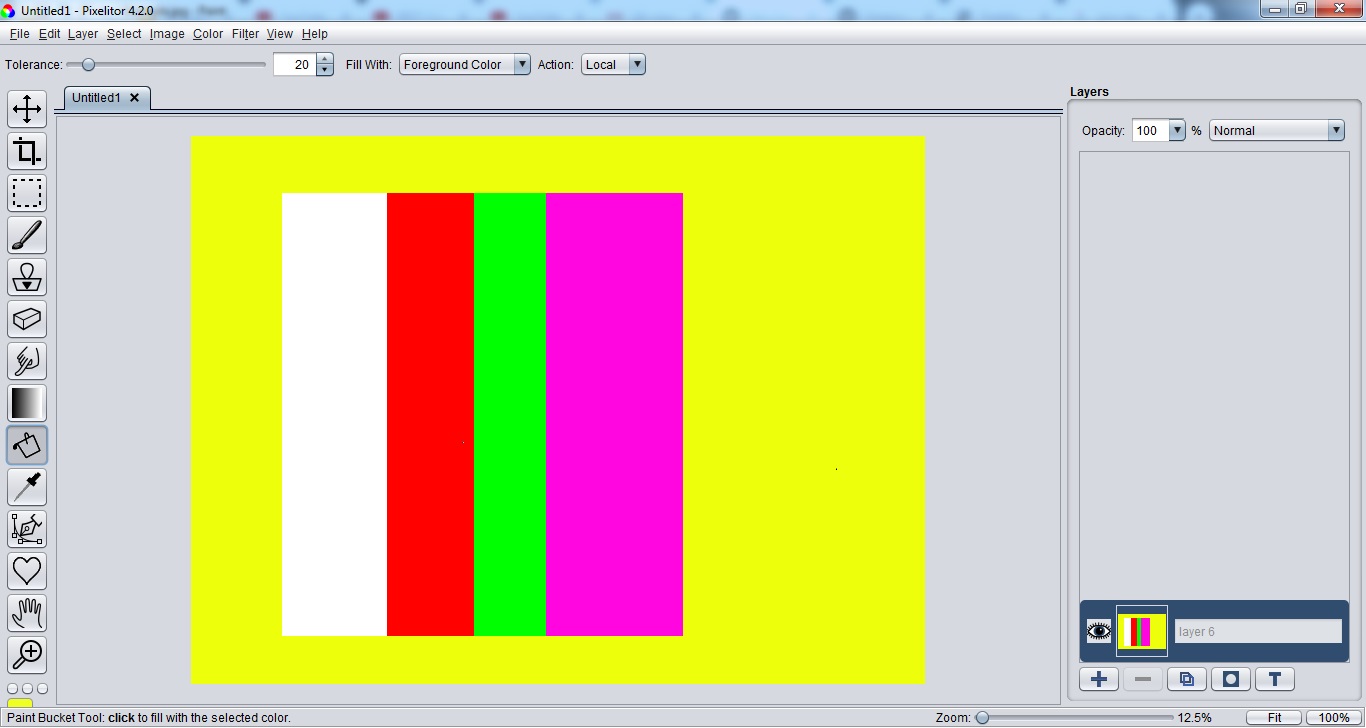The height and width of the screenshot is (728, 1366).
Task: Click the Layers panel title
Action: pos(1089,91)
